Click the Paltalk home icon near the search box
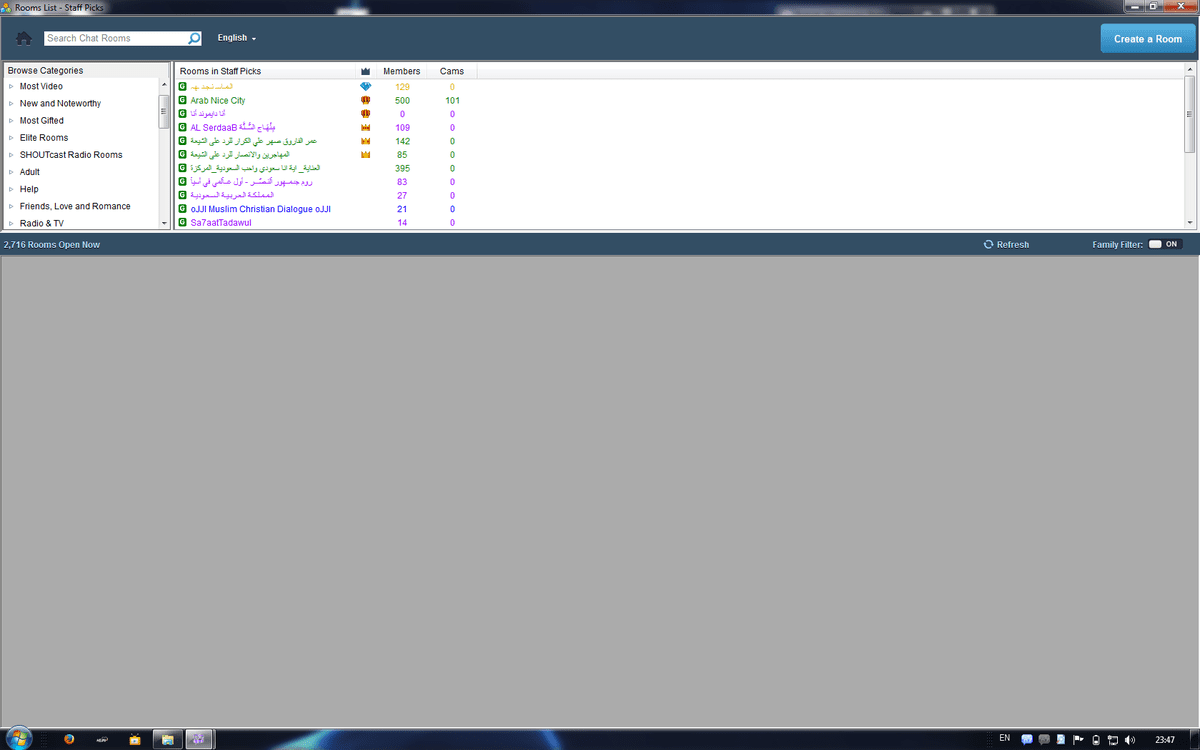The height and width of the screenshot is (750, 1200). coord(22,37)
